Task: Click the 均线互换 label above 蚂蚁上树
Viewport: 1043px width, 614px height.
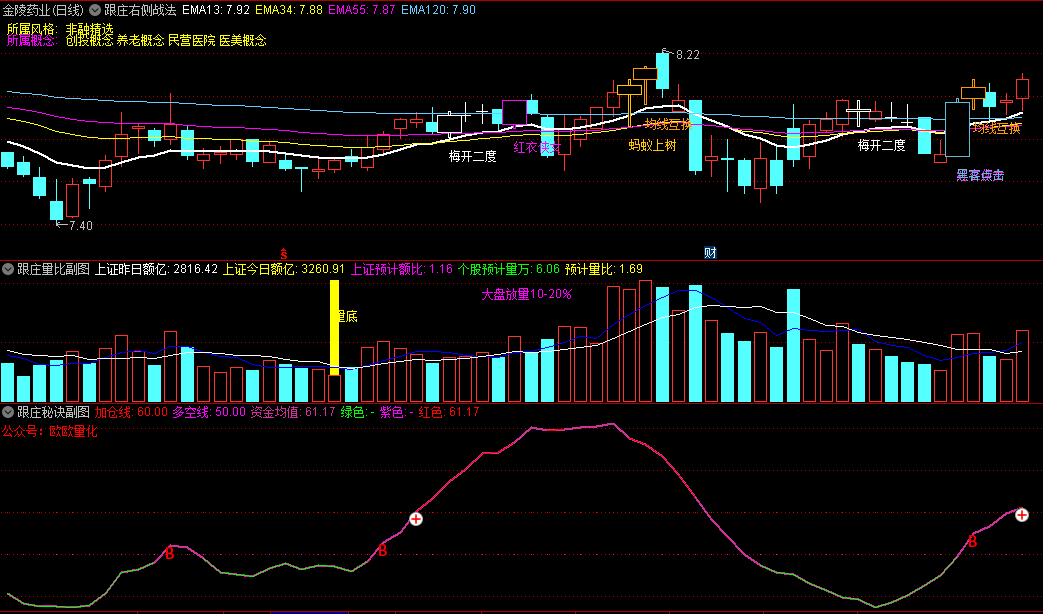Action: [x=668, y=124]
